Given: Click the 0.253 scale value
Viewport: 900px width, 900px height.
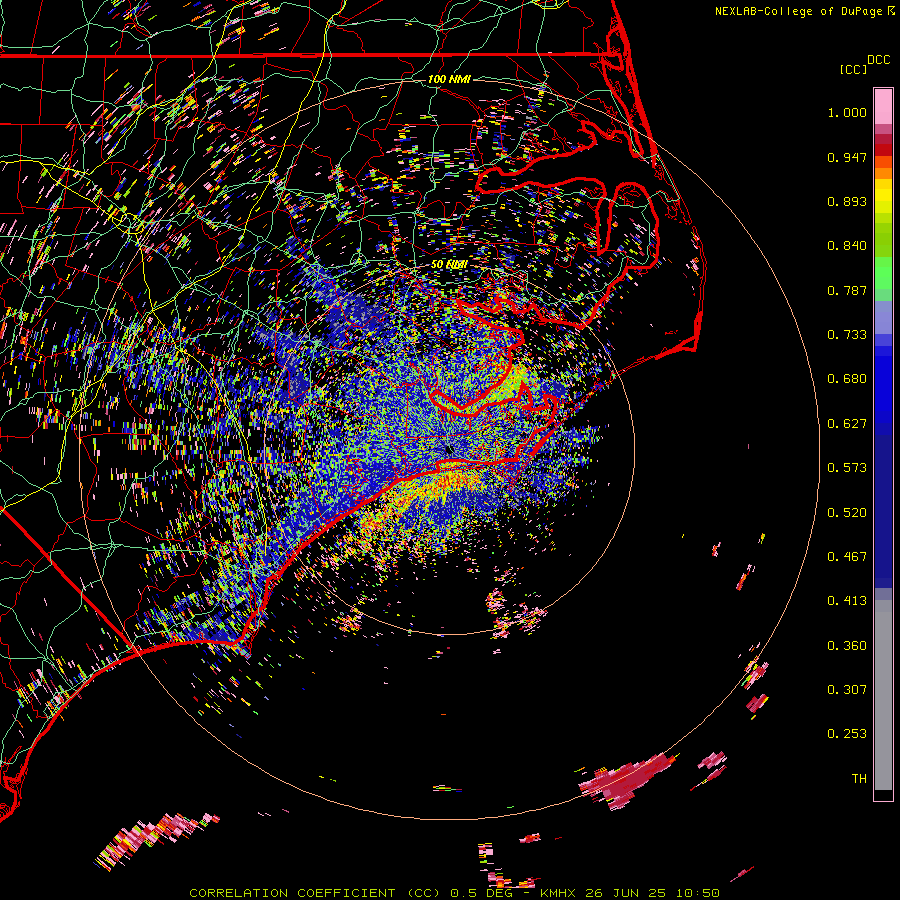Looking at the screenshot, I should click(847, 734).
